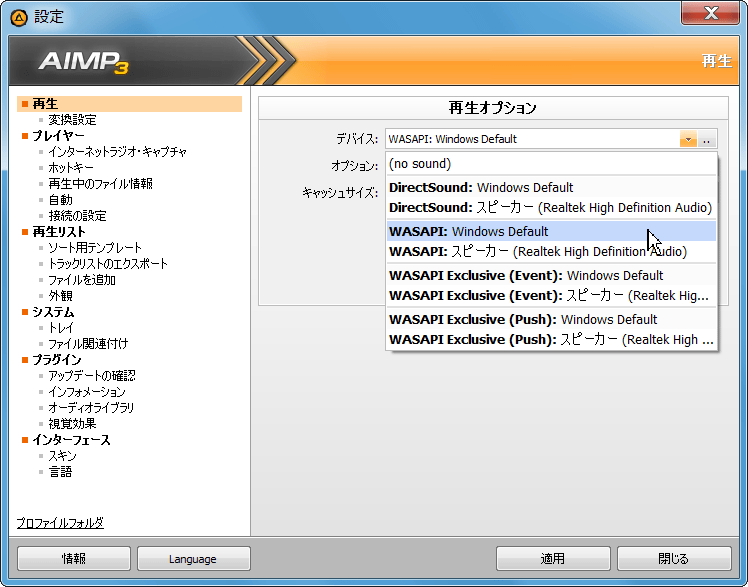Viewport: 748px width, 587px height.
Task: Open ファイル関連付け page
Action: coord(88,343)
